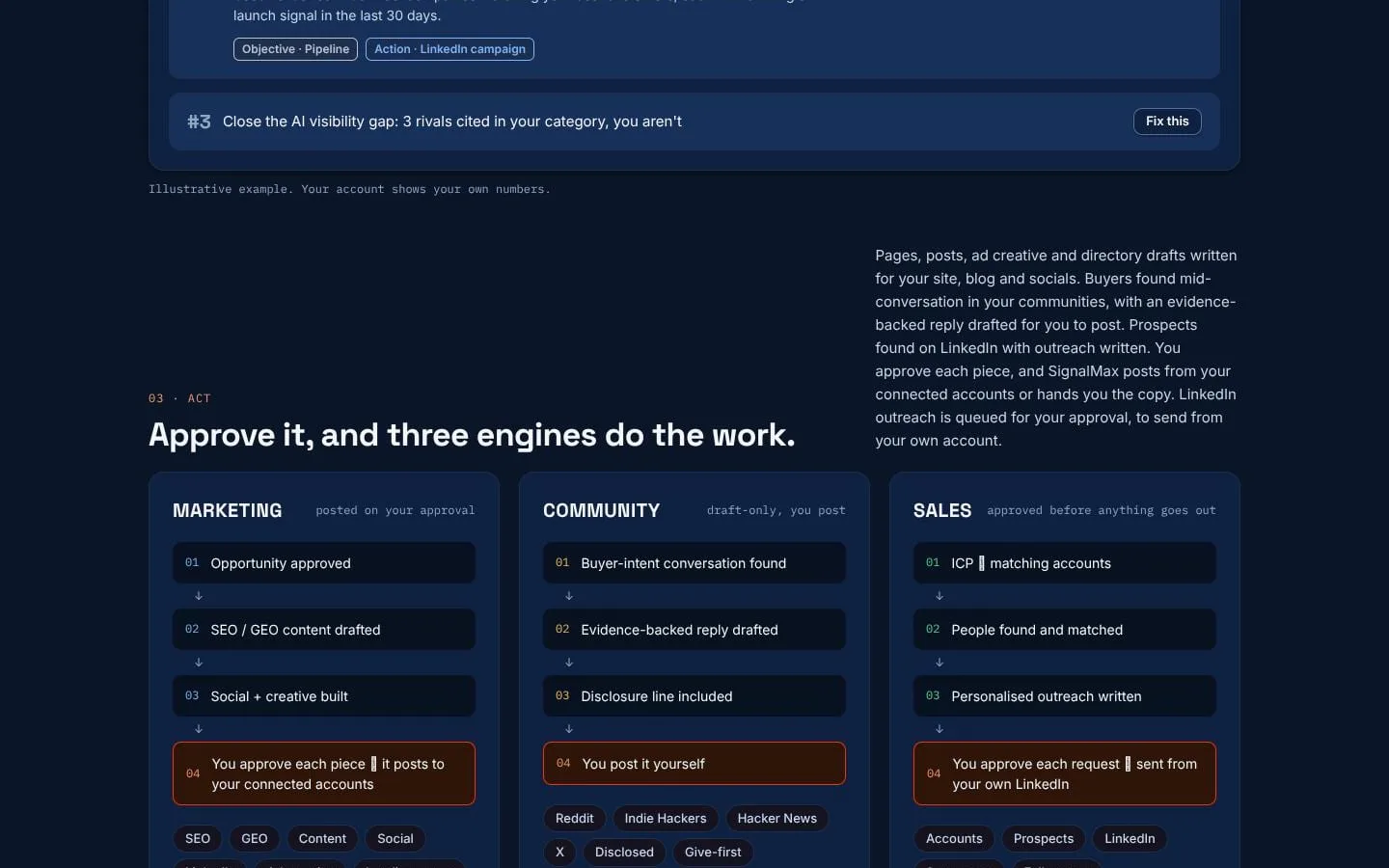This screenshot has height=868, width=1389.
Task: Open the Action · LinkedIn campaign tag
Action: click(449, 49)
